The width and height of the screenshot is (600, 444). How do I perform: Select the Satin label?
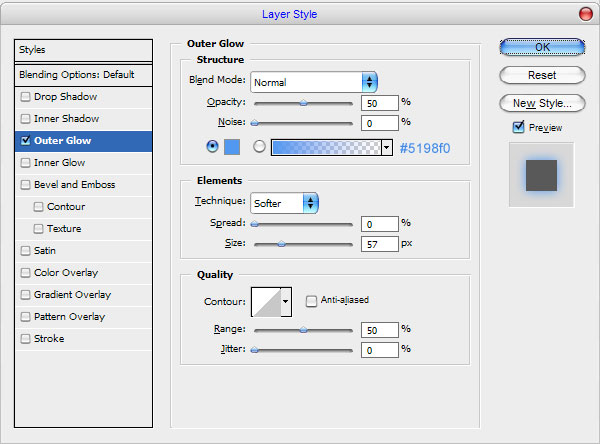click(x=45, y=251)
